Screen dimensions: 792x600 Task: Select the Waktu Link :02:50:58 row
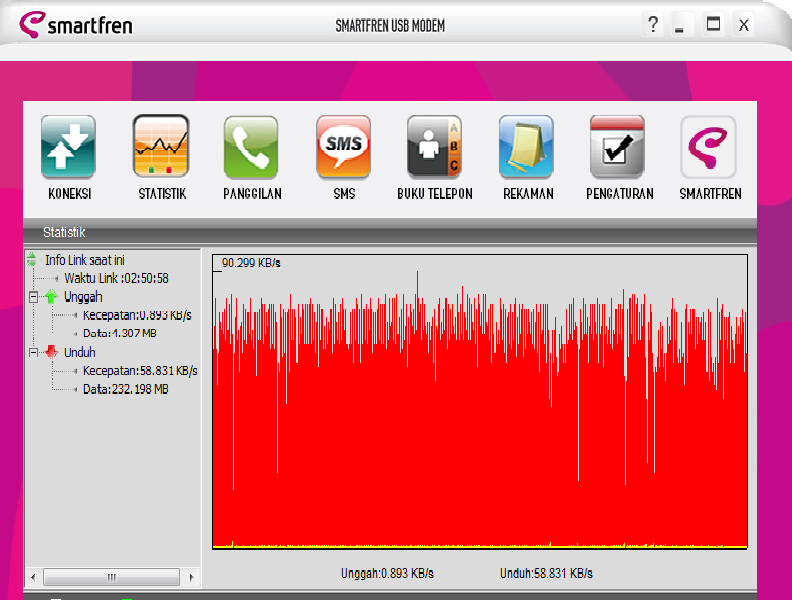click(x=116, y=278)
